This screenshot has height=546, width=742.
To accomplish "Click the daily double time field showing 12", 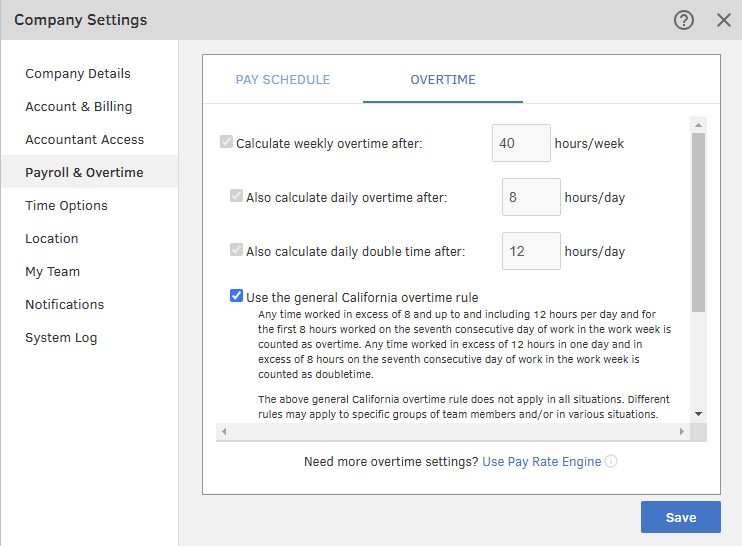I will tap(531, 251).
